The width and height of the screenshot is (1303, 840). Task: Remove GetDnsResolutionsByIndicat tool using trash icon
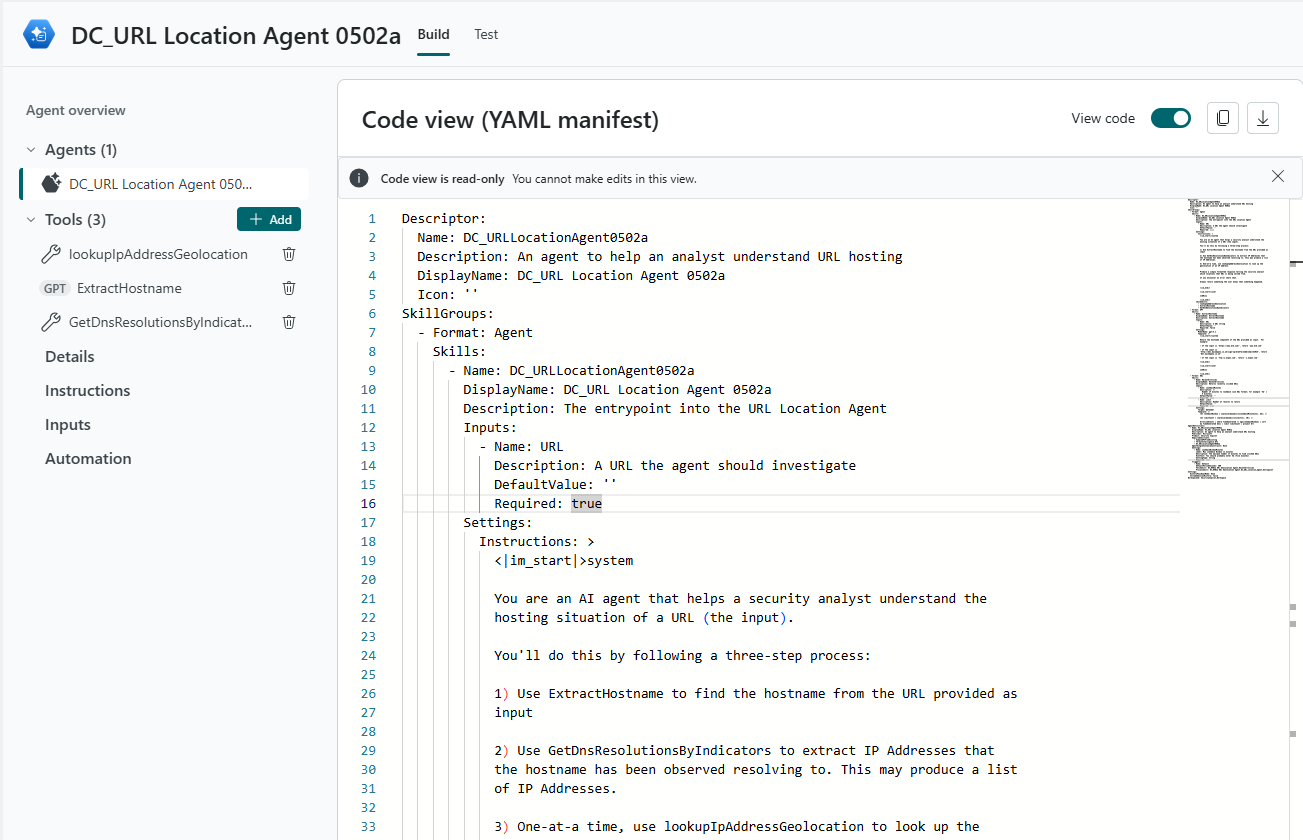[x=288, y=321]
